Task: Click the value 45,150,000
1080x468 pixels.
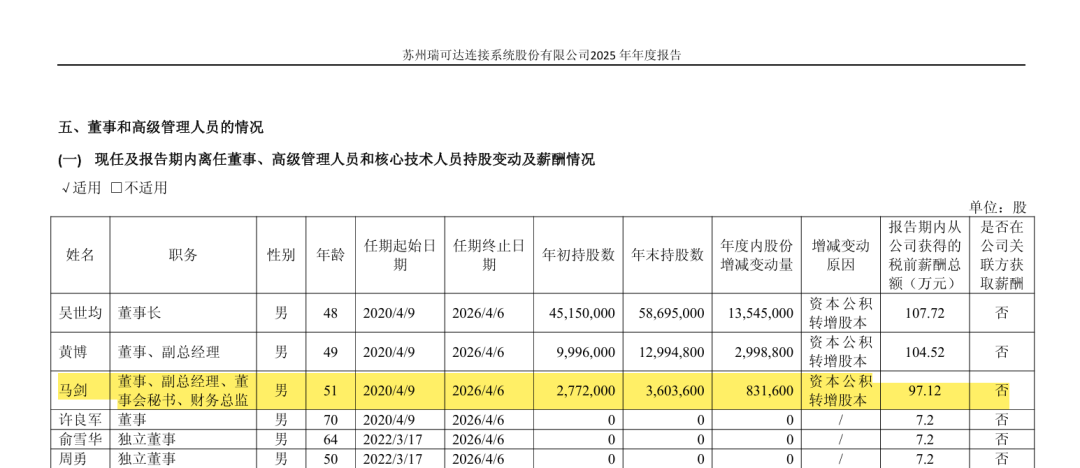Action: click(581, 313)
